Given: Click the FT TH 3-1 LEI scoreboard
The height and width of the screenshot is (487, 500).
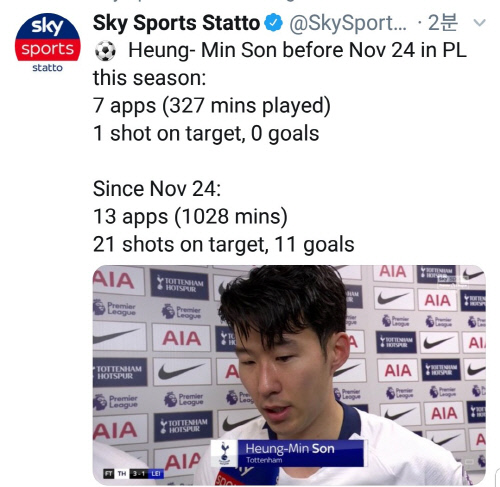Looking at the screenshot, I should point(134,473).
